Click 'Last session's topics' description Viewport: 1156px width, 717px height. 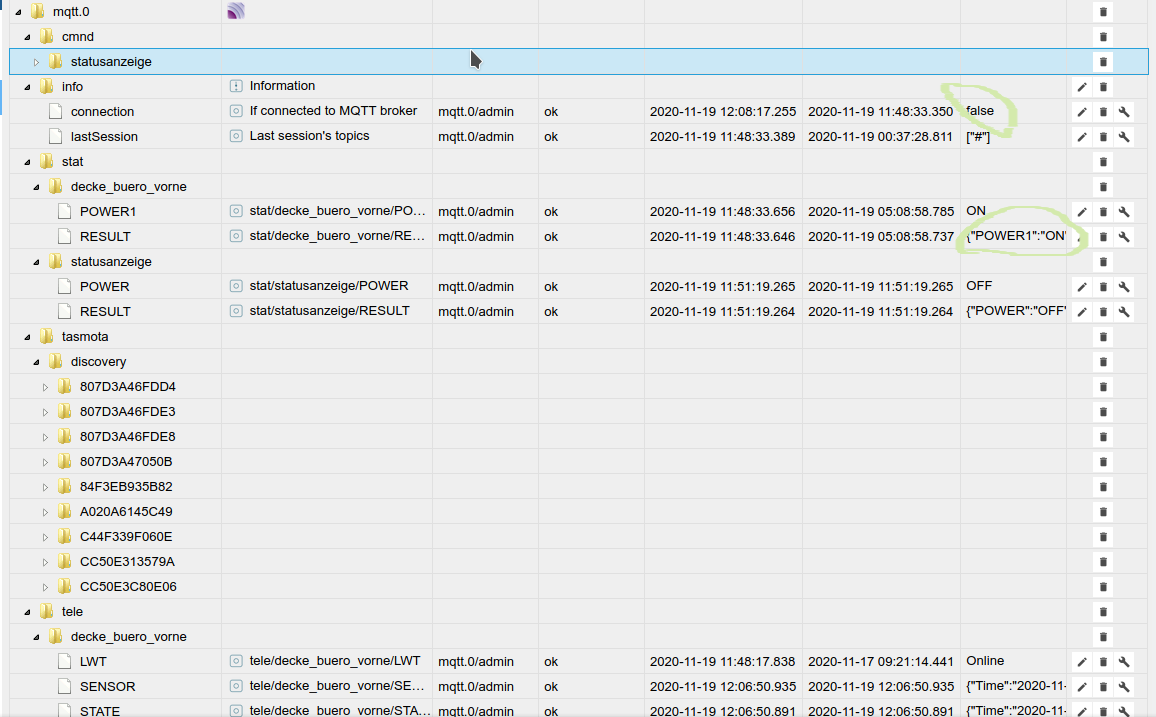pyautogui.click(x=309, y=136)
